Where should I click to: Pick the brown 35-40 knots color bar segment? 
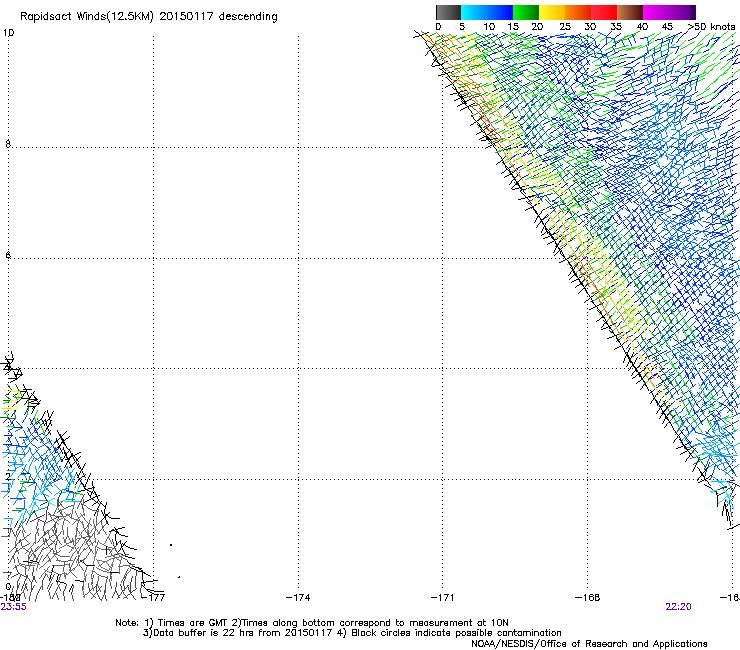[630, 12]
